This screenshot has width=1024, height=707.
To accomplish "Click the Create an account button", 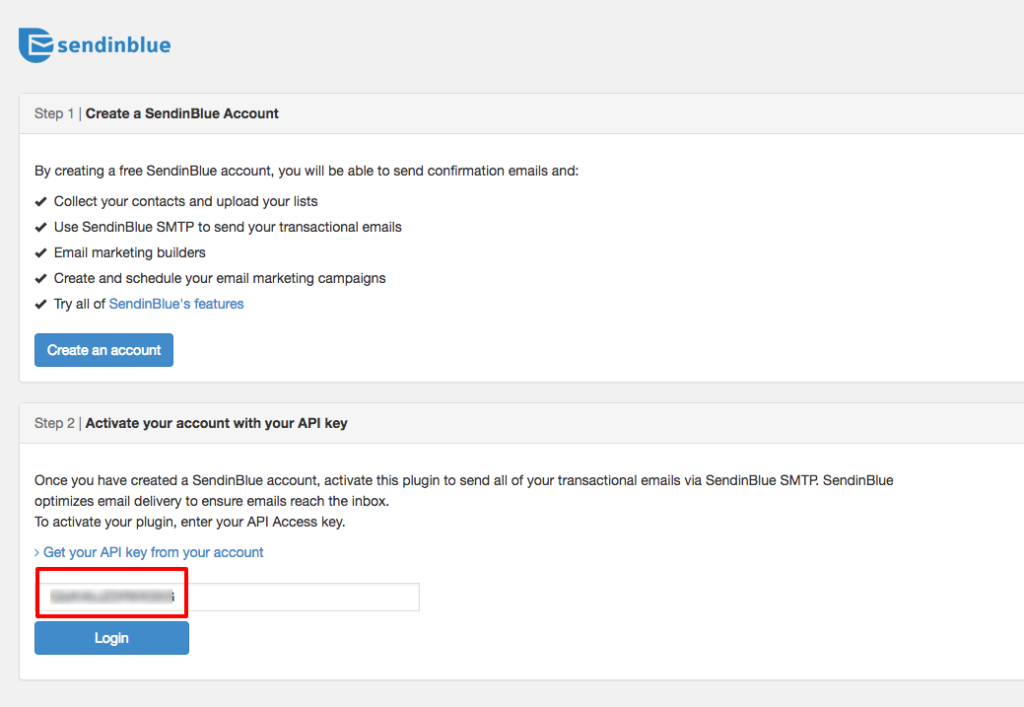I will [104, 350].
